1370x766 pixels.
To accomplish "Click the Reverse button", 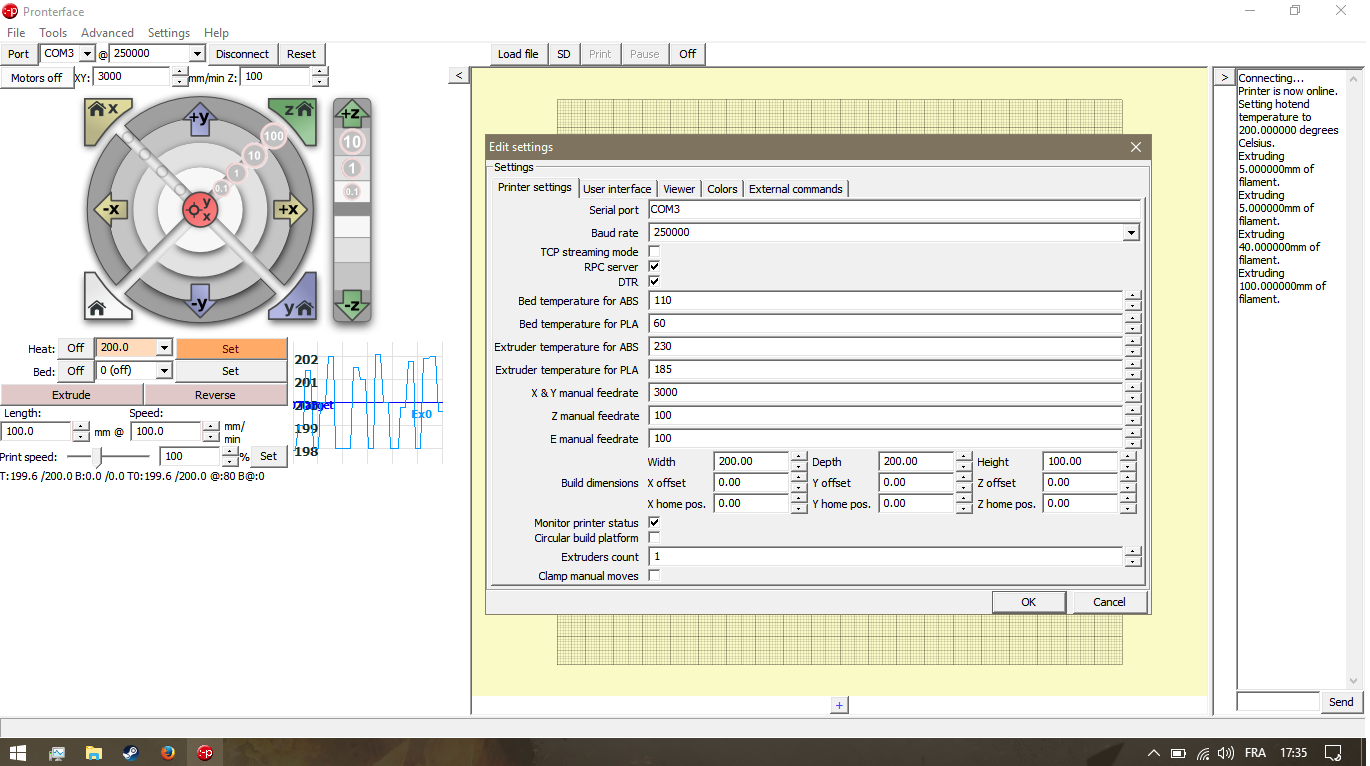I will click(215, 395).
